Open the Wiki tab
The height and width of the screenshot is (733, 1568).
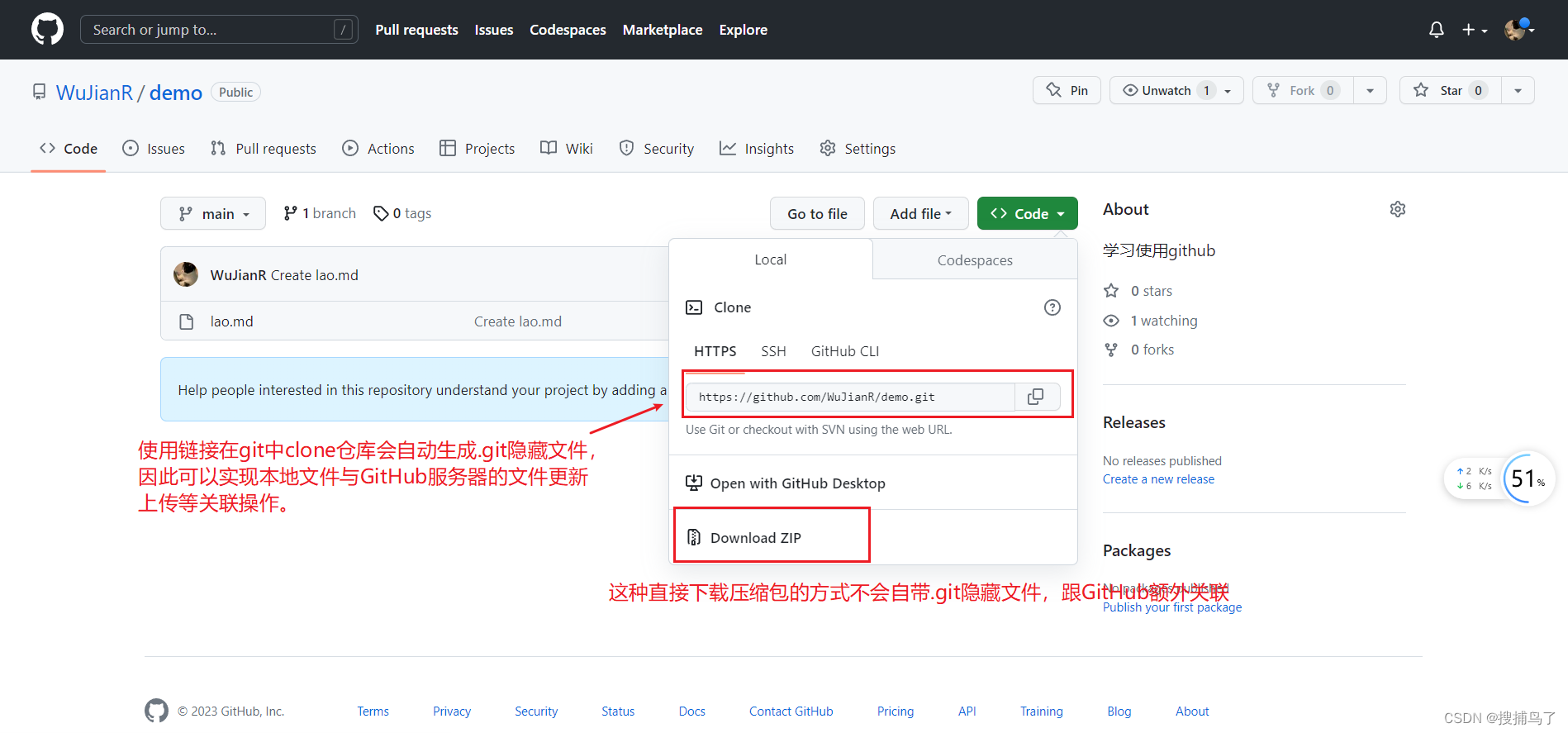(x=567, y=148)
